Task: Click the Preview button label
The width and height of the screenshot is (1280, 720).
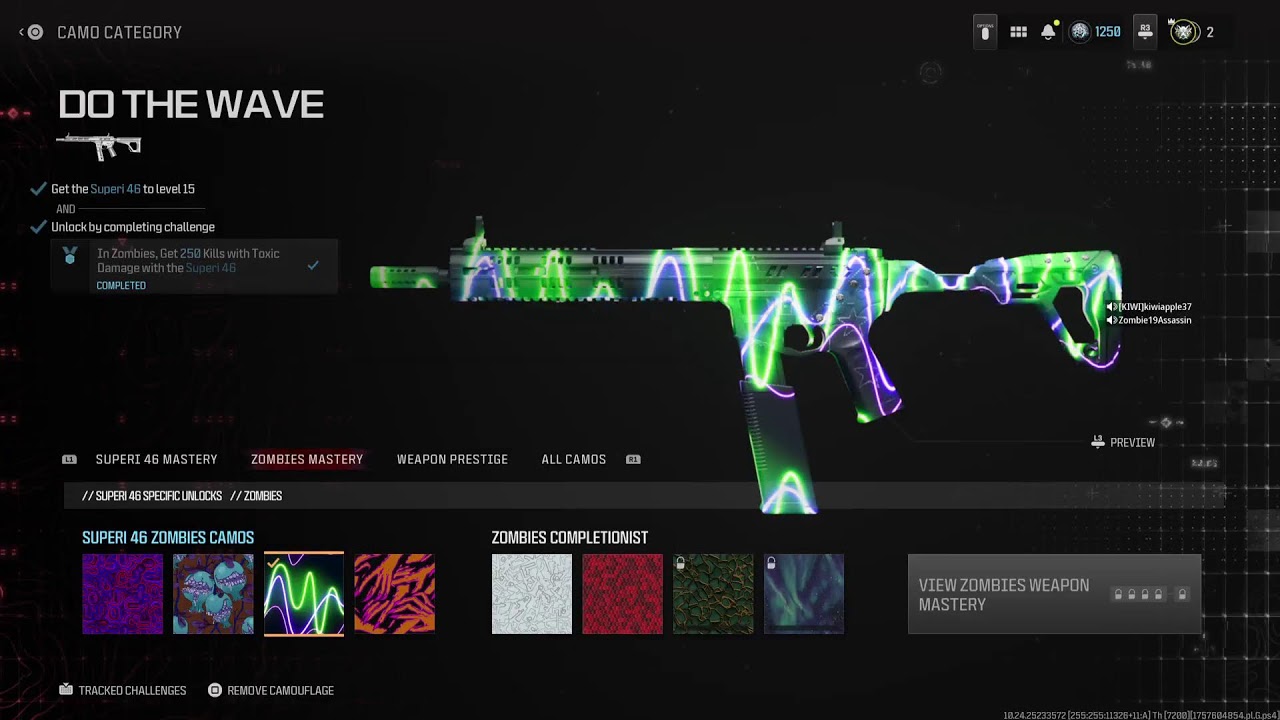Action: 1132,442
